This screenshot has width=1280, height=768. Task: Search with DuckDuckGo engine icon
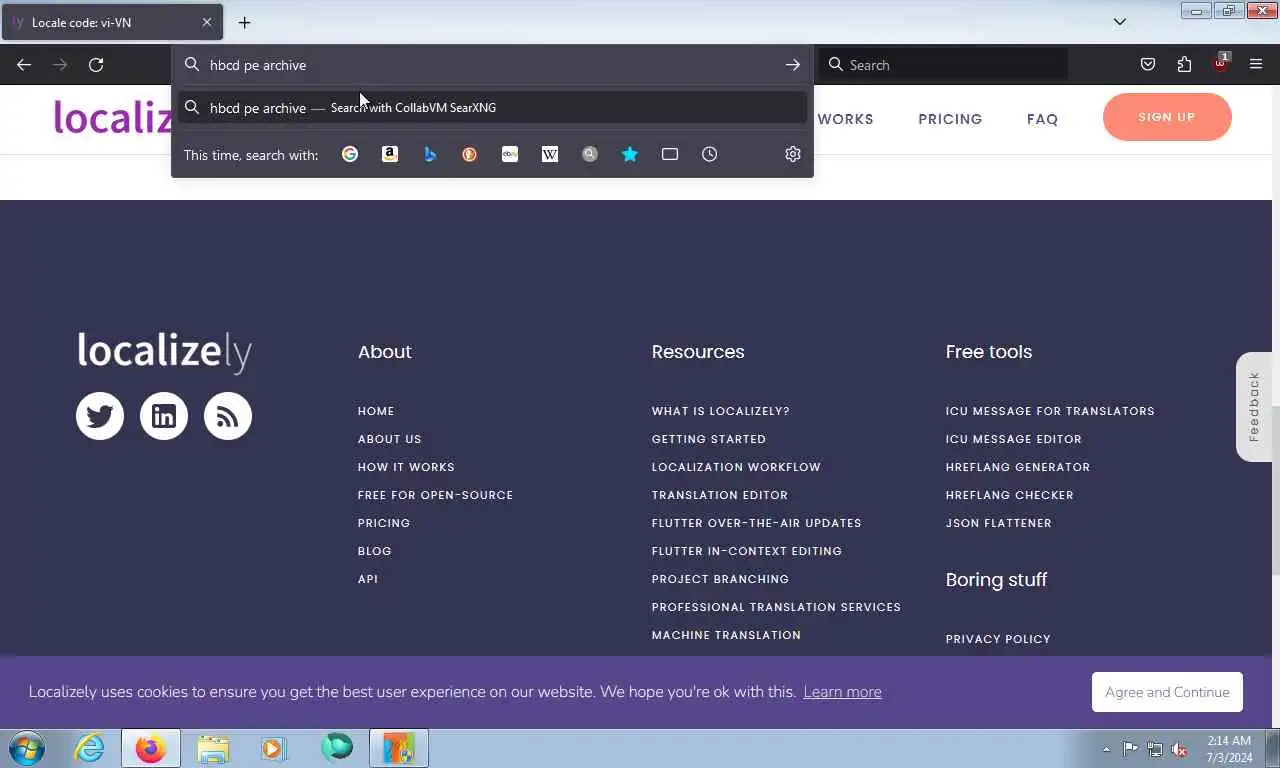[x=470, y=154]
